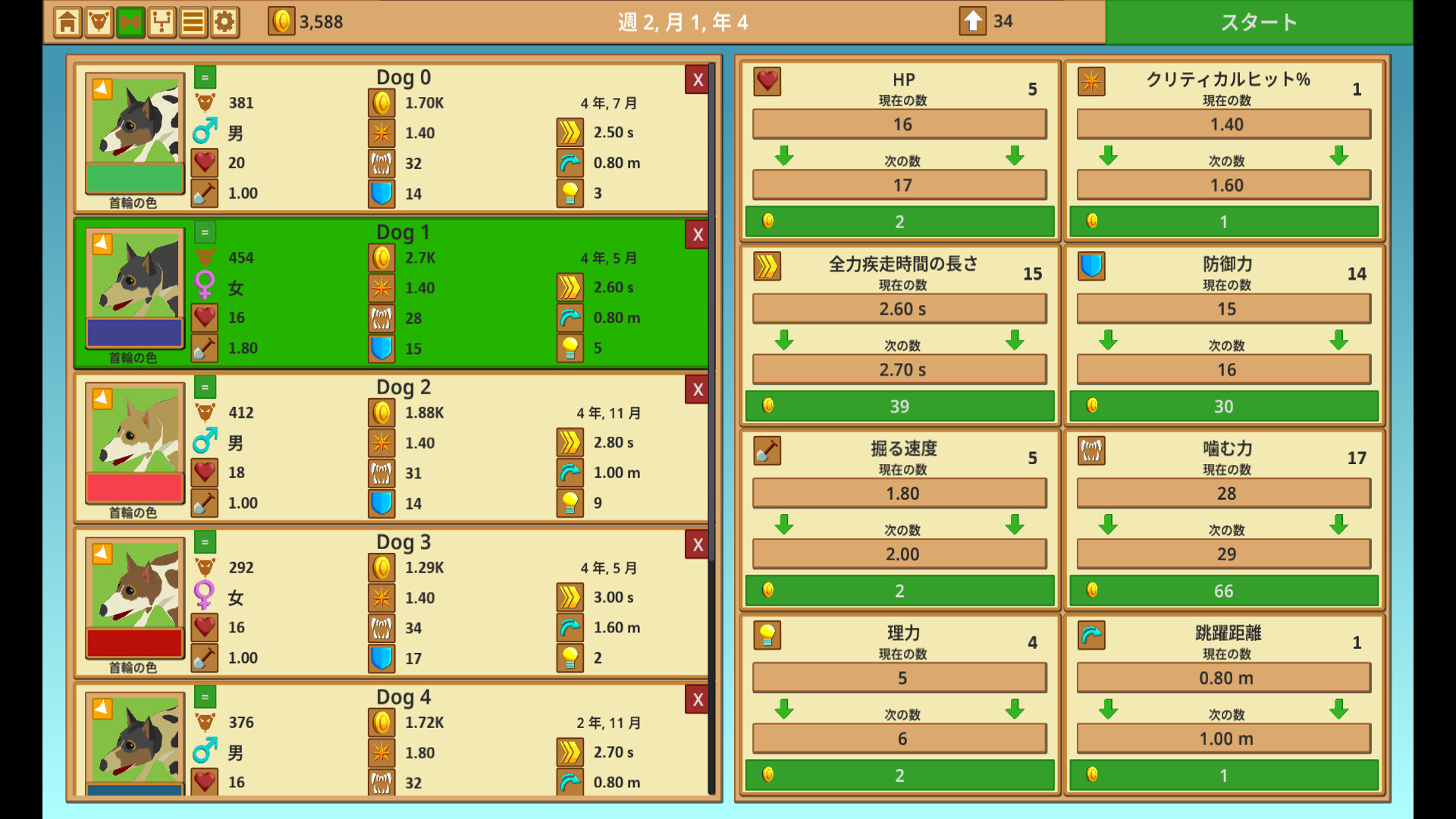
Task: Open the dog roster icon
Action: pos(99,22)
